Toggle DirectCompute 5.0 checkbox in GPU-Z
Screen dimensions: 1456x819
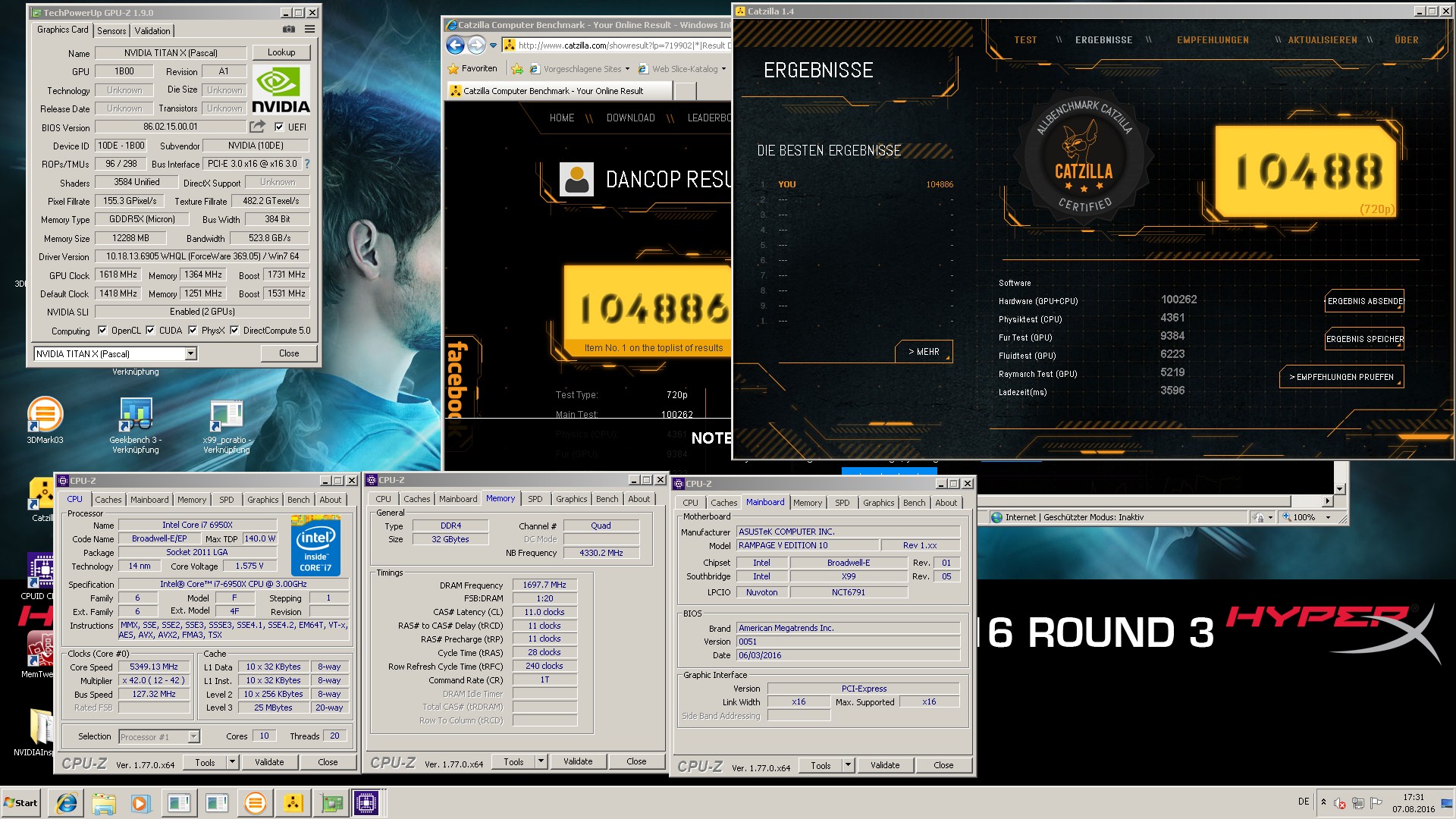(x=234, y=330)
